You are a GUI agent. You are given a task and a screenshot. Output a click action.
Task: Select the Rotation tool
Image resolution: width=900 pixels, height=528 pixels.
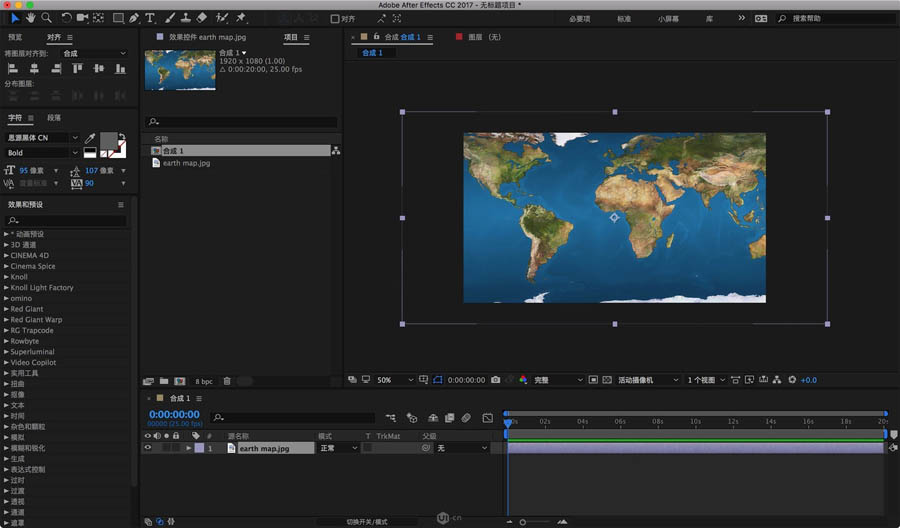[x=66, y=18]
